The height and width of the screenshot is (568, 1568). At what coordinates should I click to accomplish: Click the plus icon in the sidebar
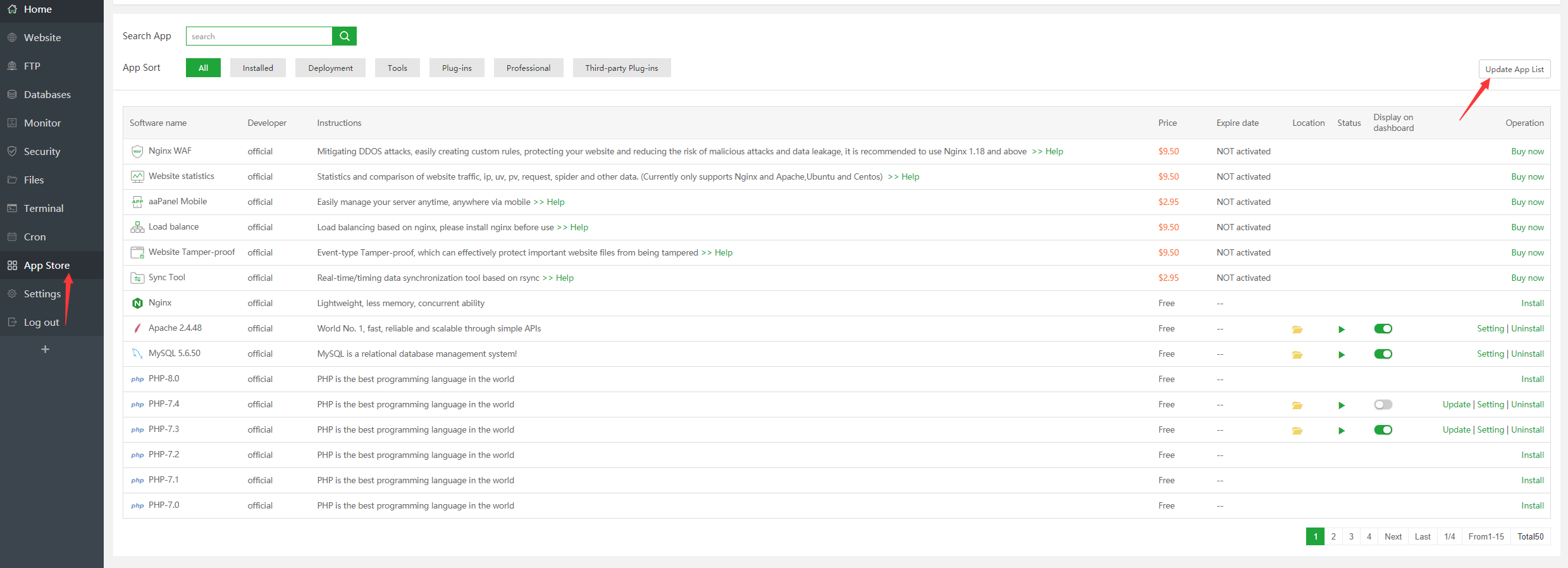[x=45, y=349]
